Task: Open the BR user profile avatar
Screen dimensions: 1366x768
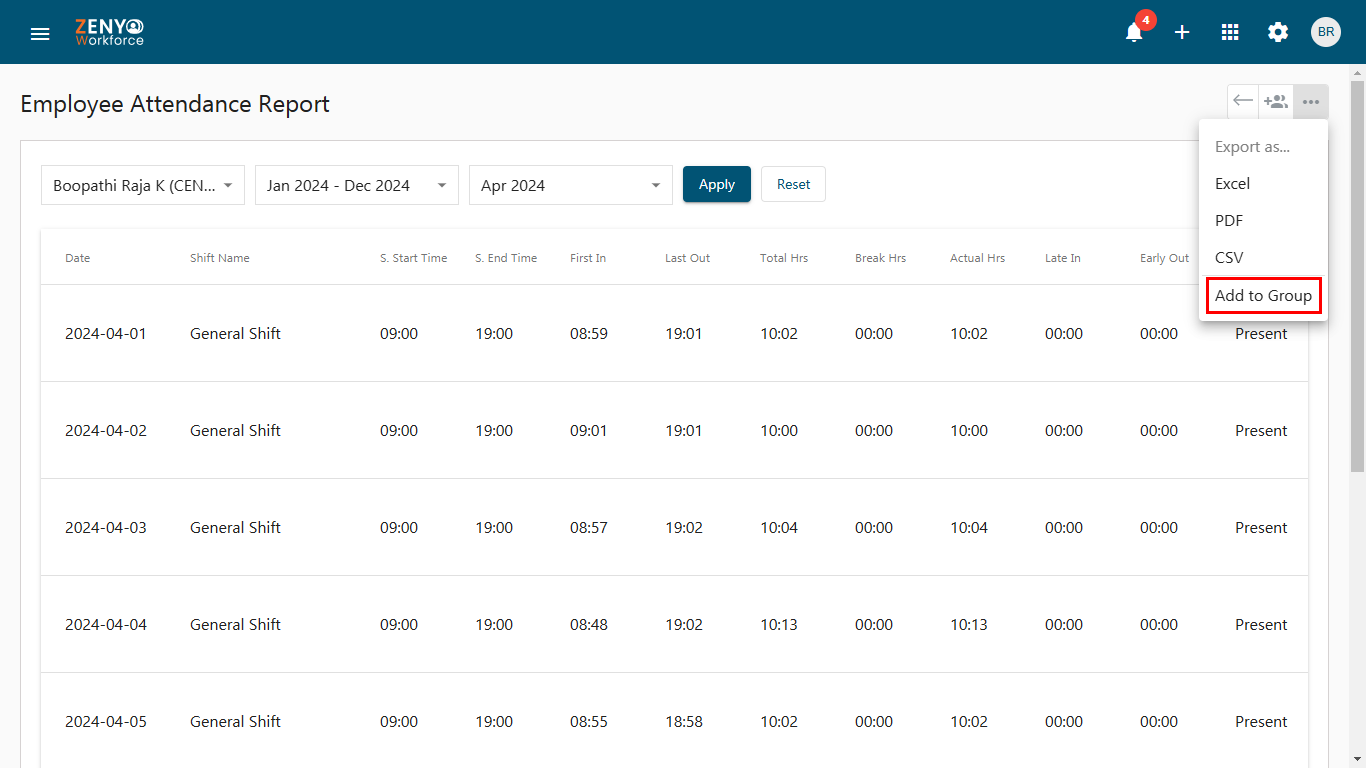Action: pos(1326,32)
